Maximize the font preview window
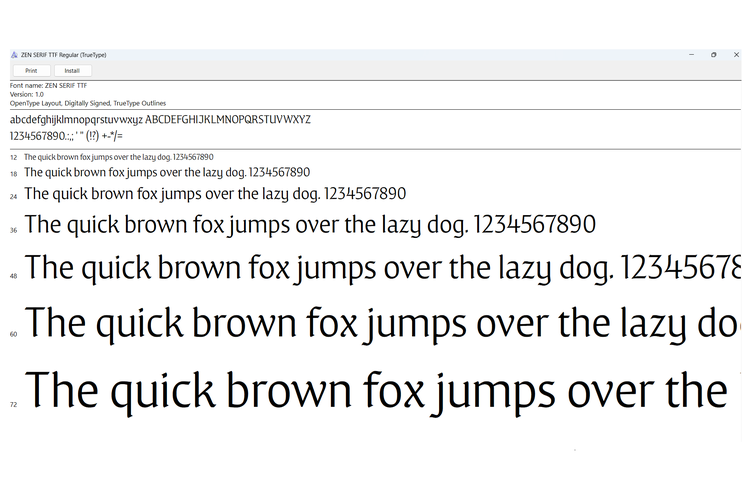Image resolution: width=750 pixels, height=500 pixels. point(713,55)
